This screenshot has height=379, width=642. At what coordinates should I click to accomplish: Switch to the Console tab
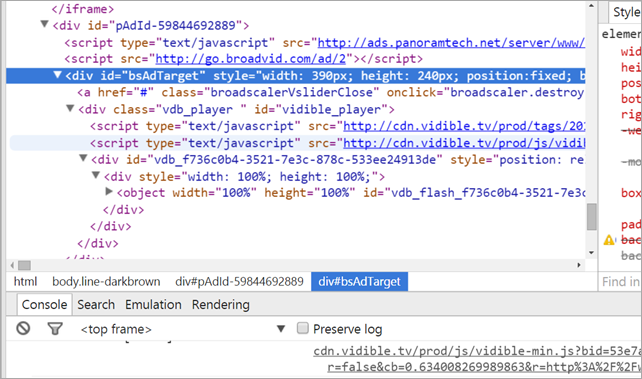pos(44,305)
